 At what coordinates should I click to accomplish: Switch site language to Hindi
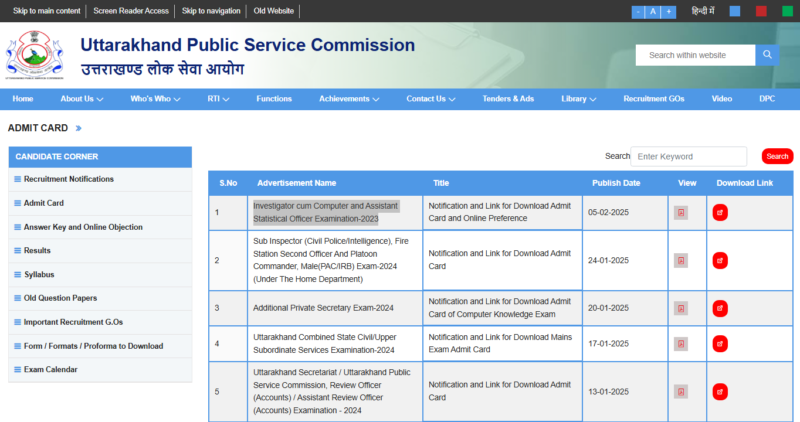pyautogui.click(x=704, y=12)
